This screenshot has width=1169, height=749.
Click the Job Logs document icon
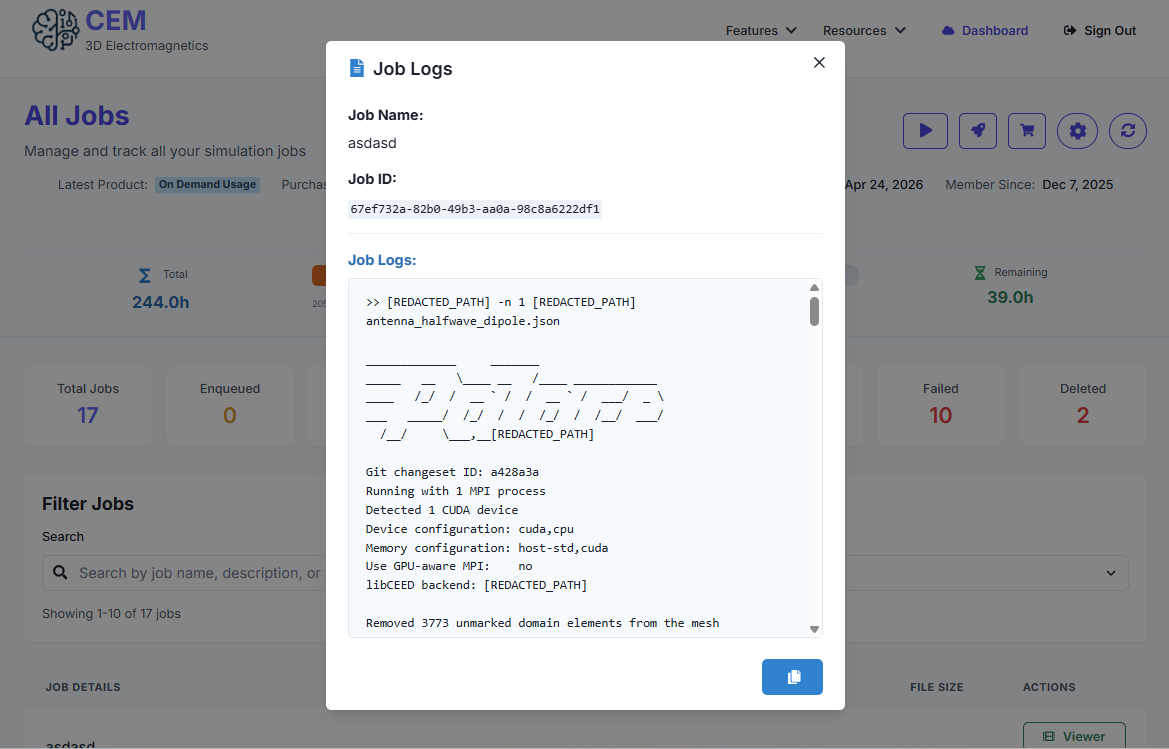point(357,69)
